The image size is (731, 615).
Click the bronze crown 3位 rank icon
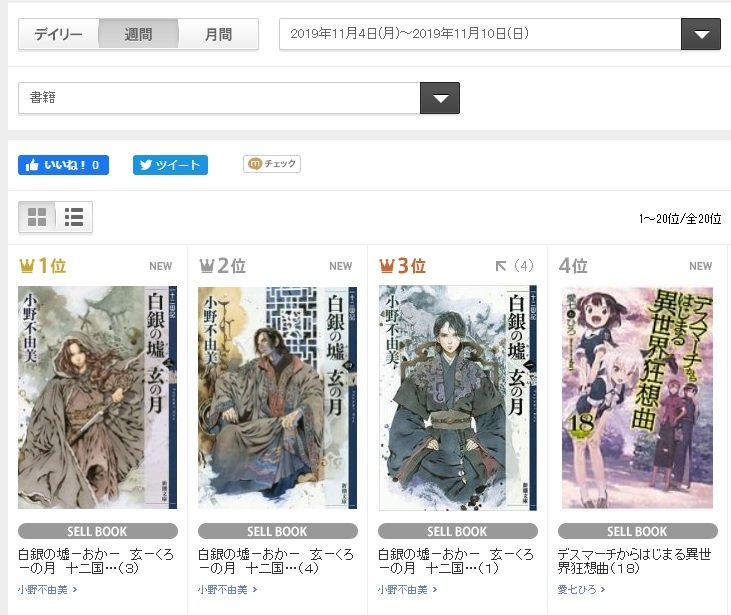403,266
